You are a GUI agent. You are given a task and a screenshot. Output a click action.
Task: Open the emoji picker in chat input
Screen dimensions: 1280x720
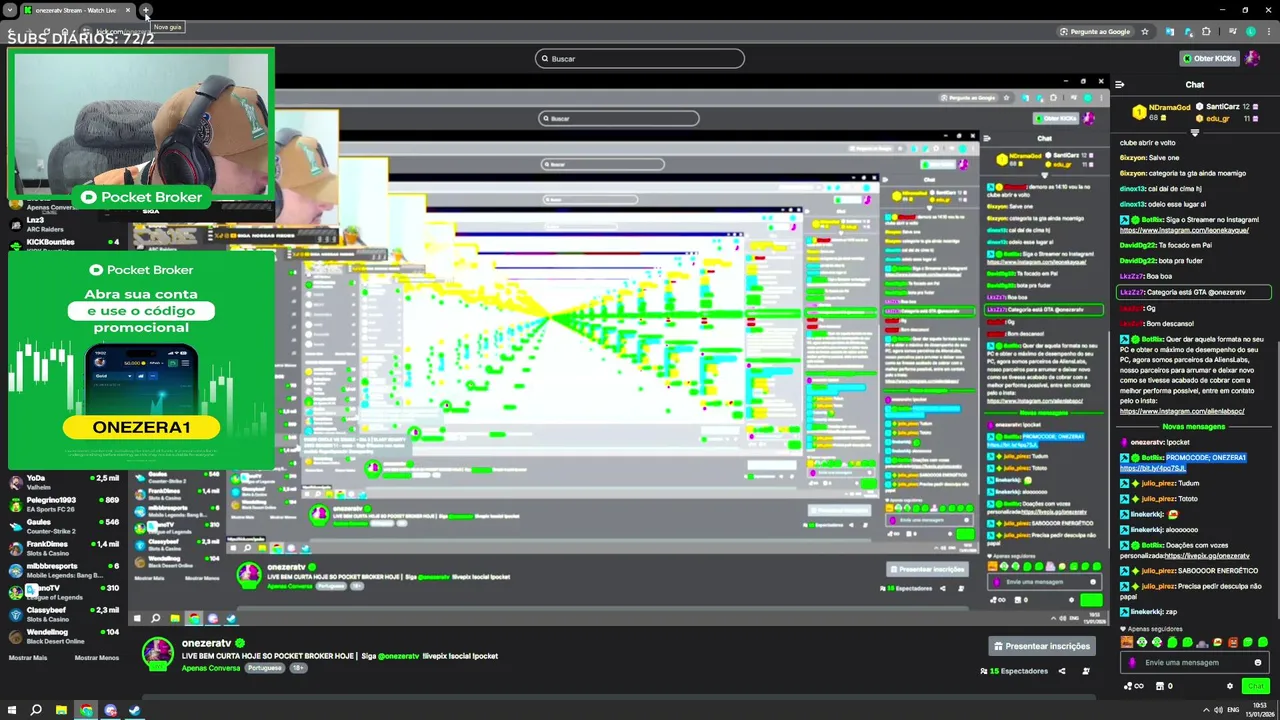point(1258,662)
